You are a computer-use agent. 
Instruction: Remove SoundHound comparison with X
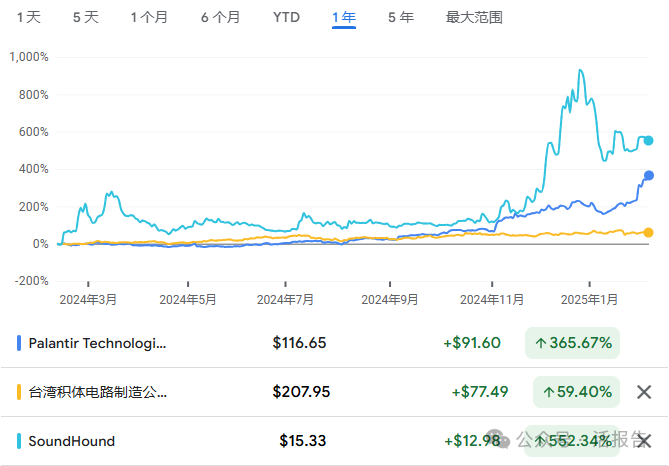click(644, 441)
